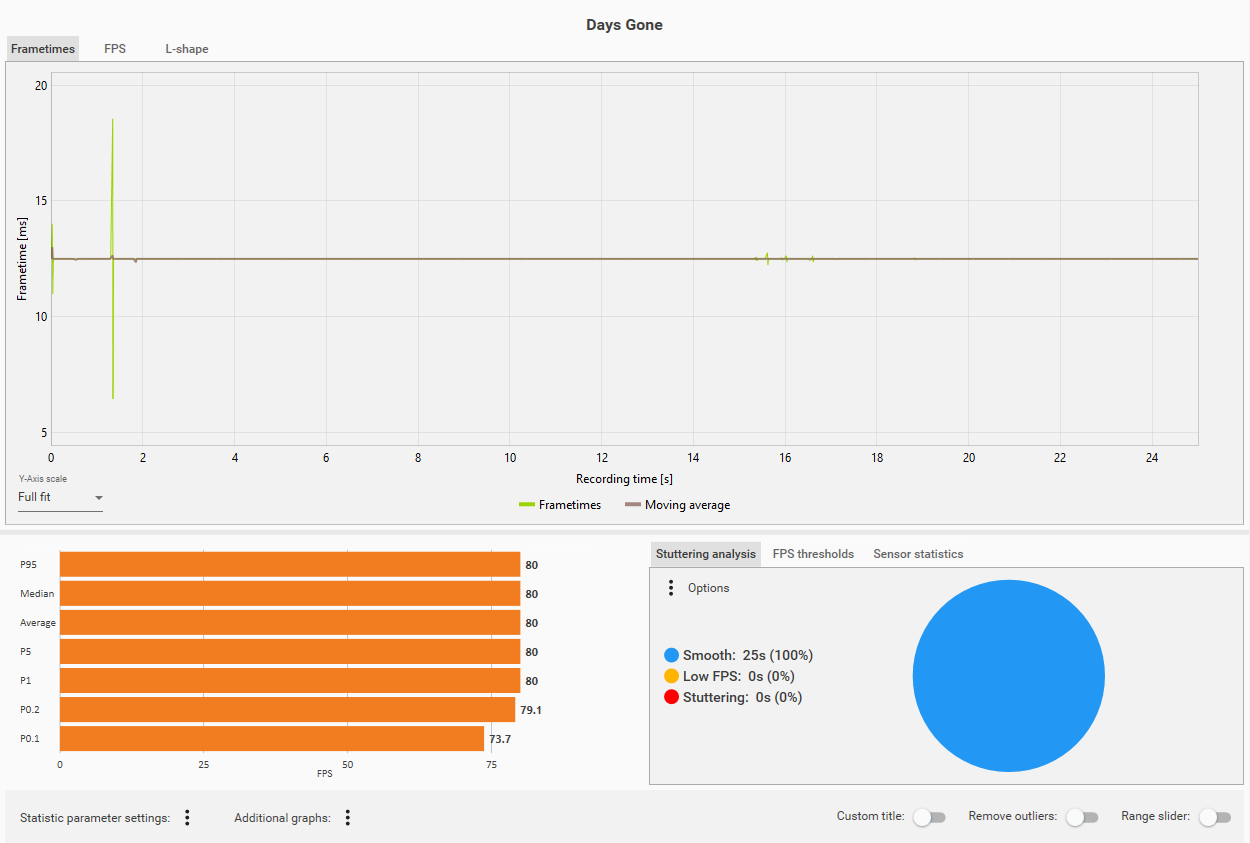Switch to the Frametimes tab

[x=42, y=48]
